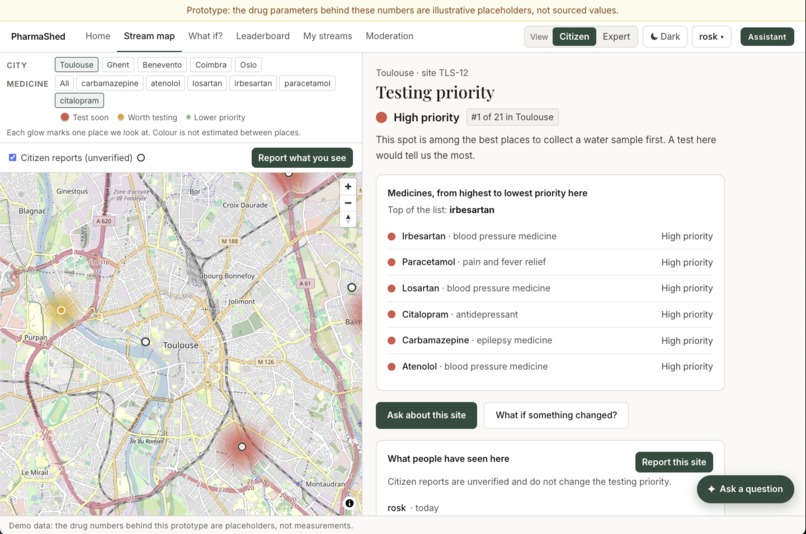Open Moderation tab
The width and height of the screenshot is (806, 534).
click(x=389, y=36)
